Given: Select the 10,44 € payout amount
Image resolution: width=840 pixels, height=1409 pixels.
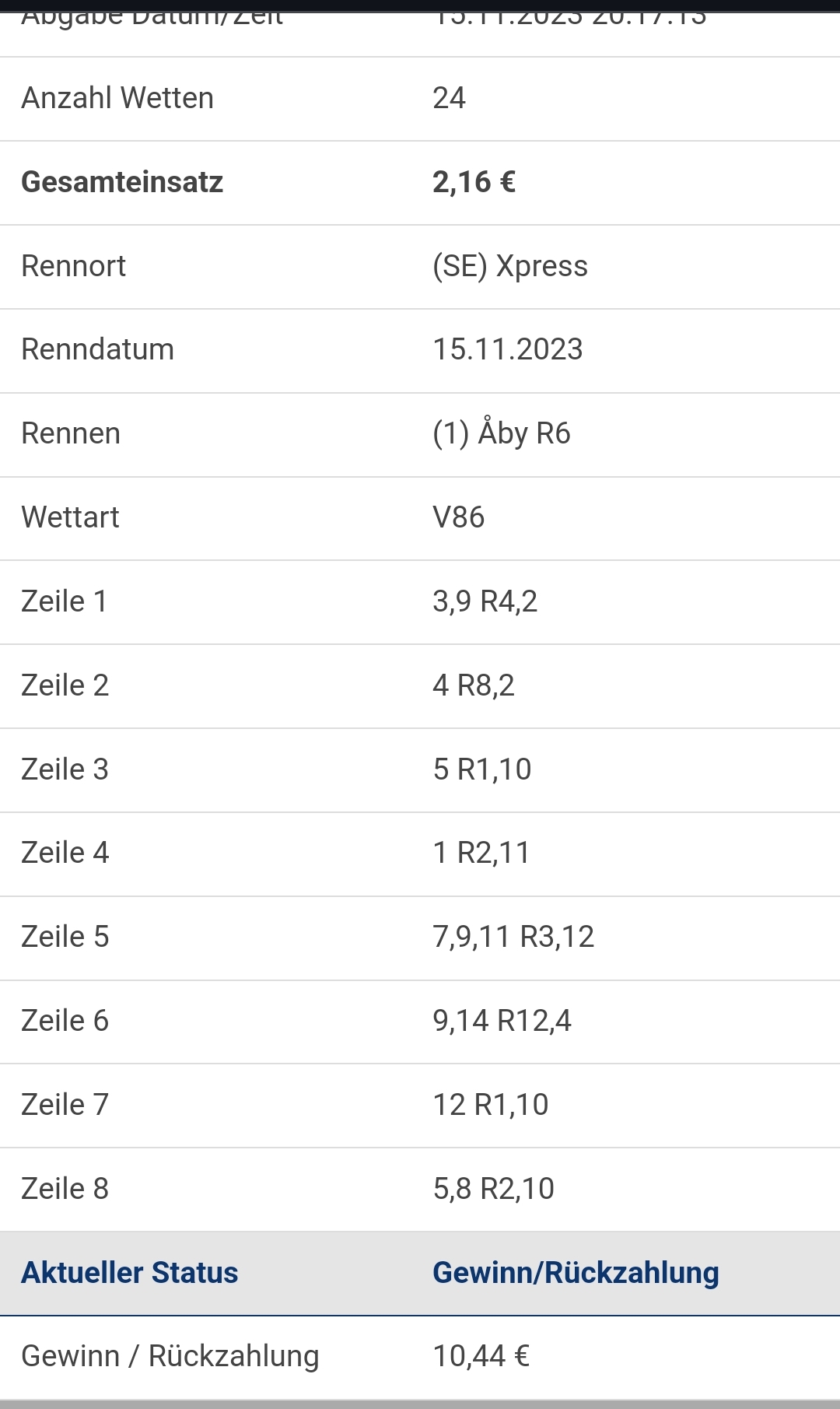Looking at the screenshot, I should [481, 1356].
